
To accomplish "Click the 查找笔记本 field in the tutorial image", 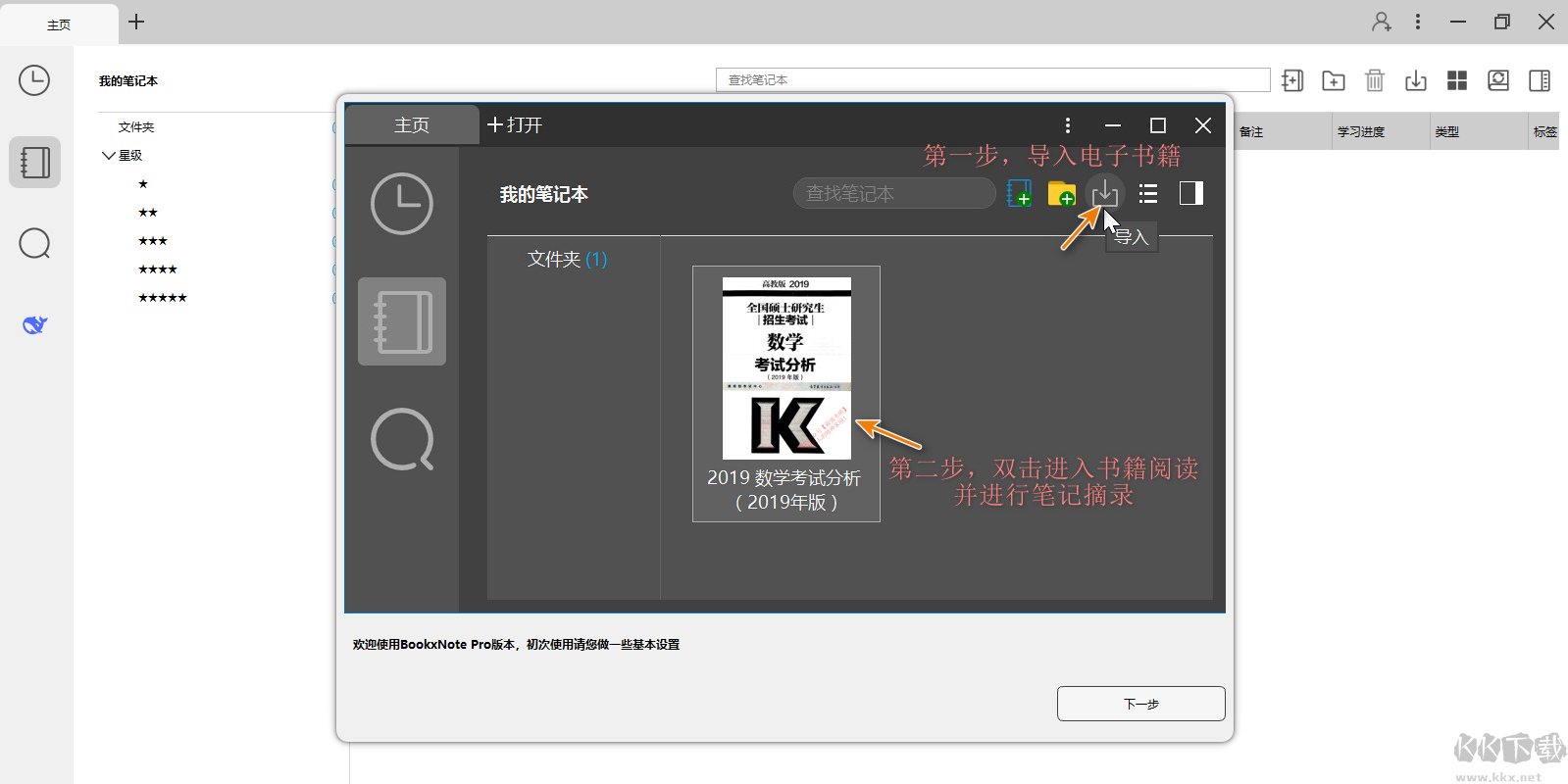I will coord(894,194).
